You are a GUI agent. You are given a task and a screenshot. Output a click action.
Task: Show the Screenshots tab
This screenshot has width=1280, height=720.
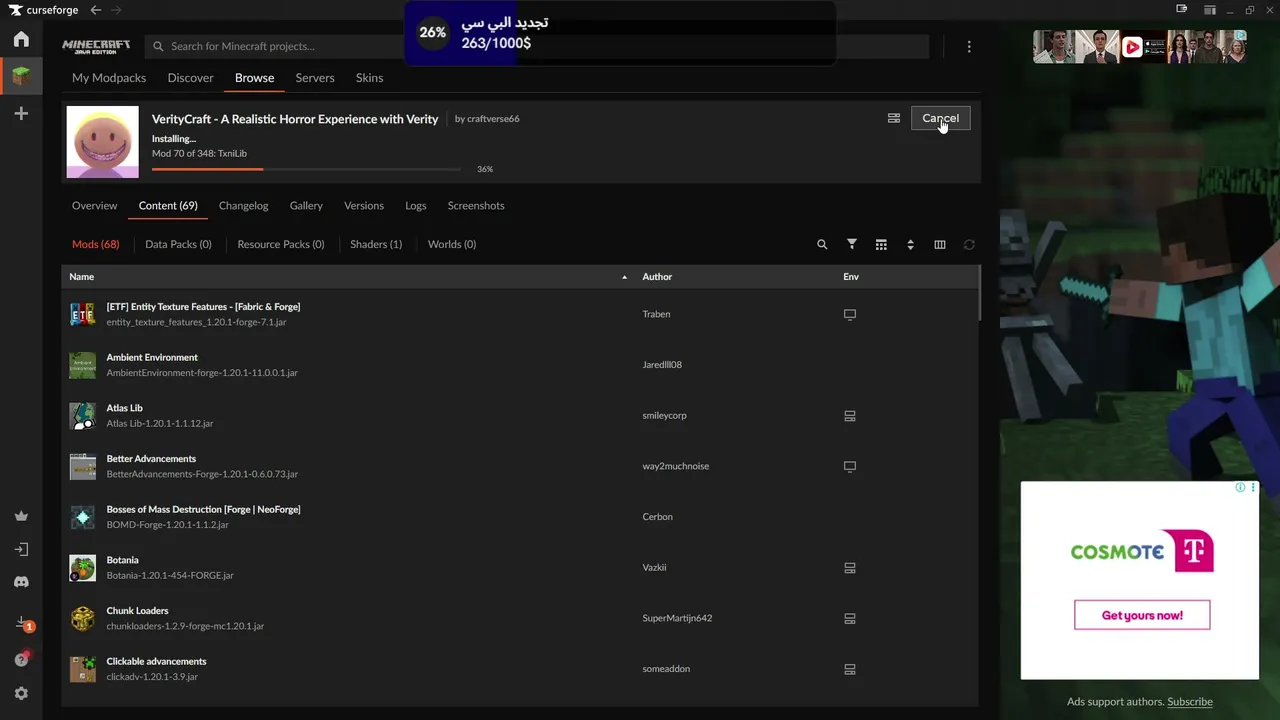(x=476, y=206)
